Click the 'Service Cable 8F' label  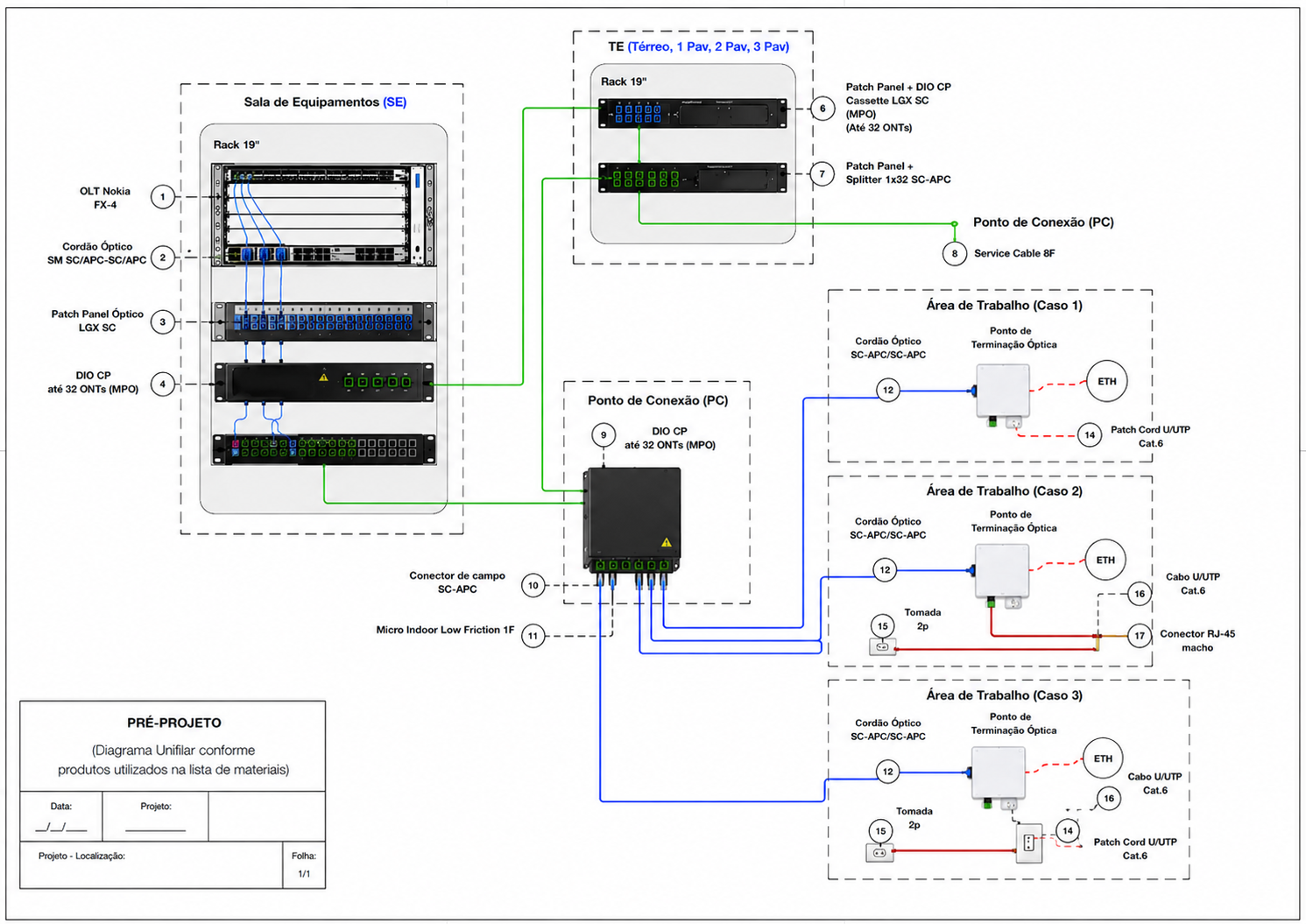coord(1014,253)
